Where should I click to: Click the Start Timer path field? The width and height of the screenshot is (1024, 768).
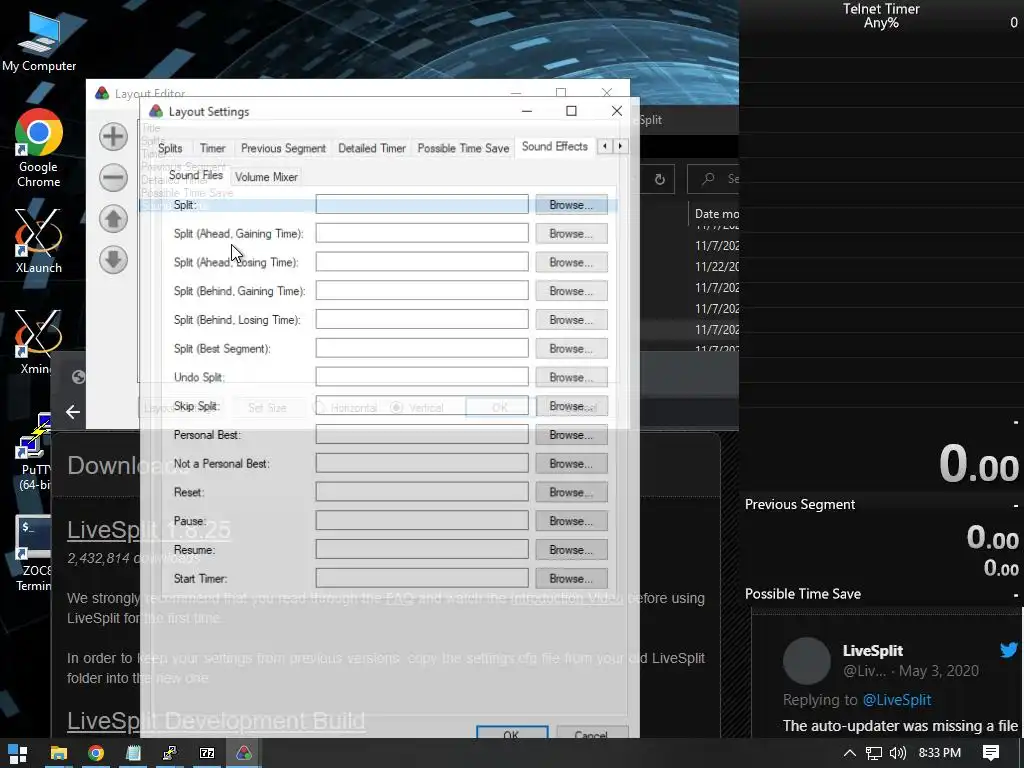pos(422,578)
